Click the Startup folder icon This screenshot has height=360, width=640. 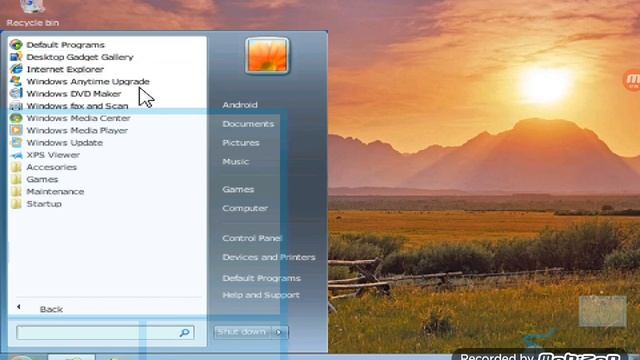(16, 204)
